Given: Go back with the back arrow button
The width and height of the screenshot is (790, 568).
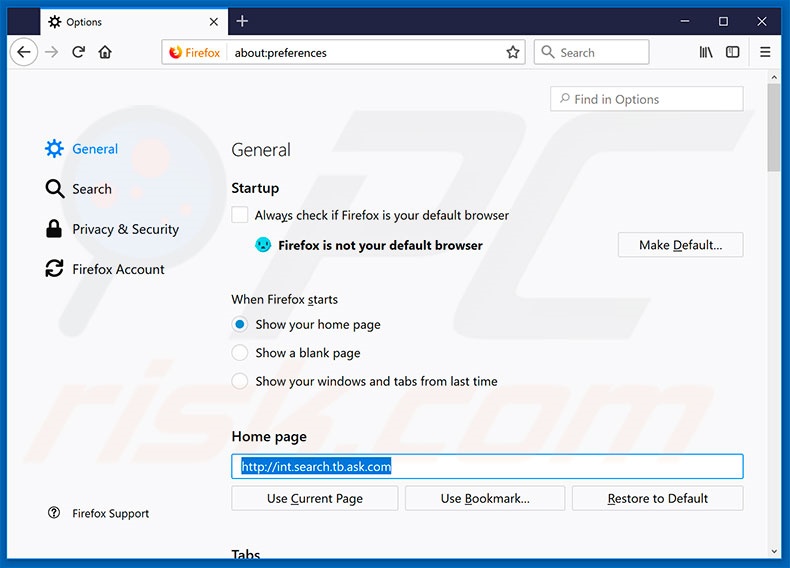Looking at the screenshot, I should click(x=24, y=52).
